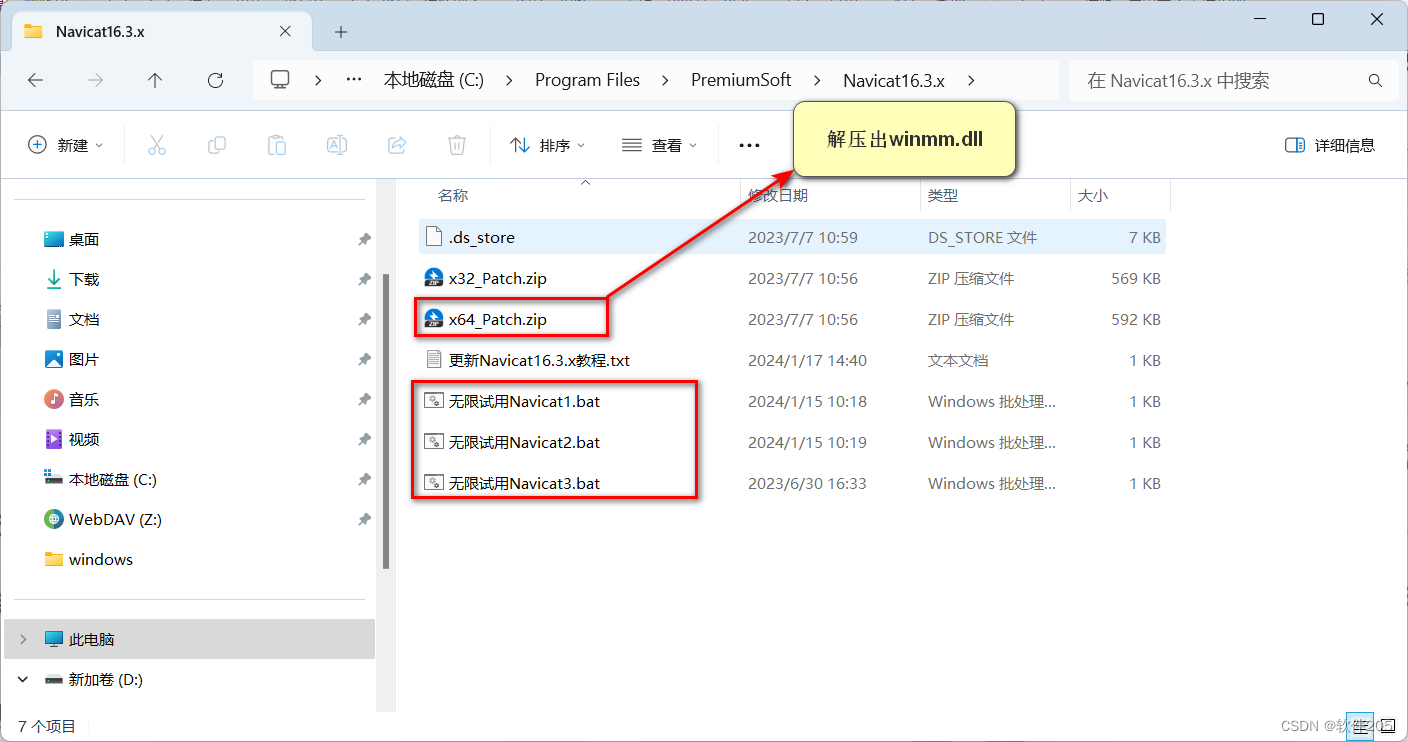Unpin WebDAV (Z:) using its pin icon
Screen dimensions: 1408x742
364,520
